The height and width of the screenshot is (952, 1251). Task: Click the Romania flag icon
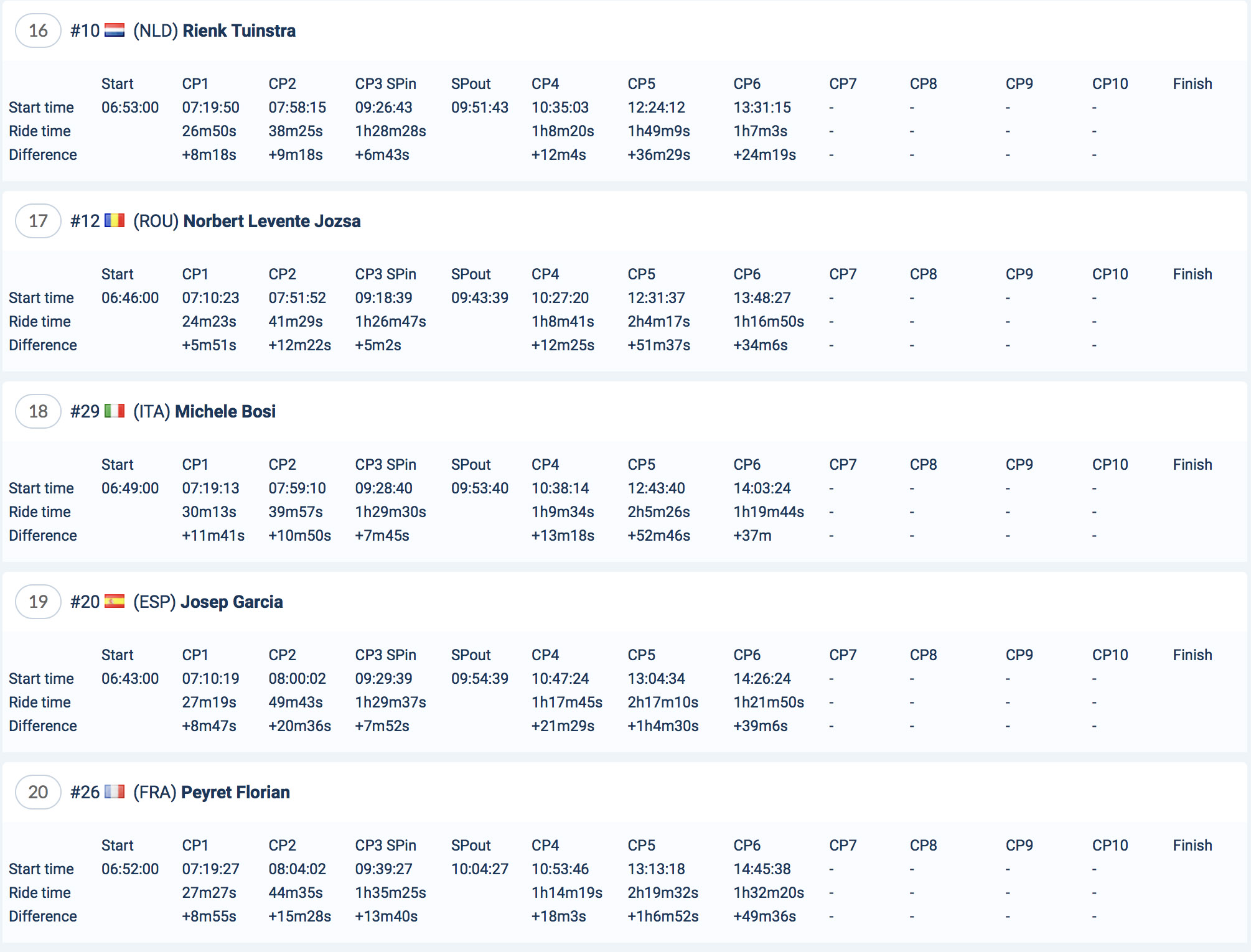point(114,221)
